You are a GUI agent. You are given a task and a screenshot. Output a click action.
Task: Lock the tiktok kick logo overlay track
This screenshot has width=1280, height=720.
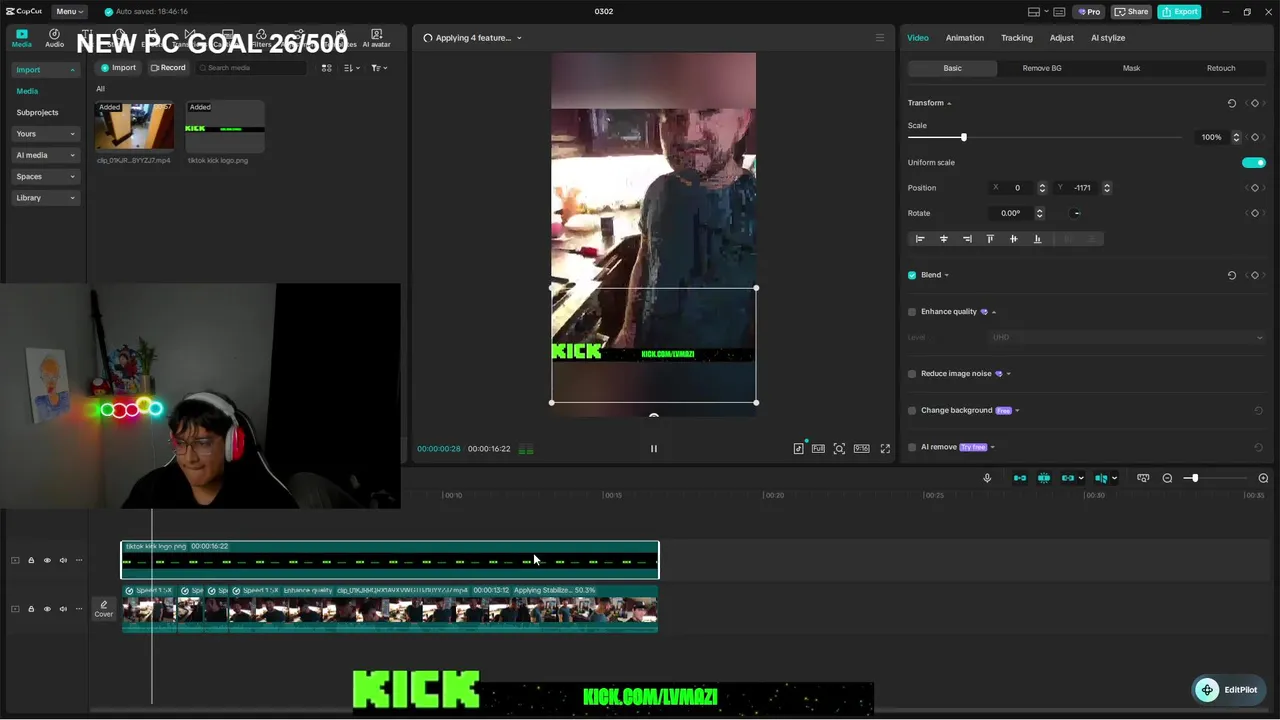point(31,560)
